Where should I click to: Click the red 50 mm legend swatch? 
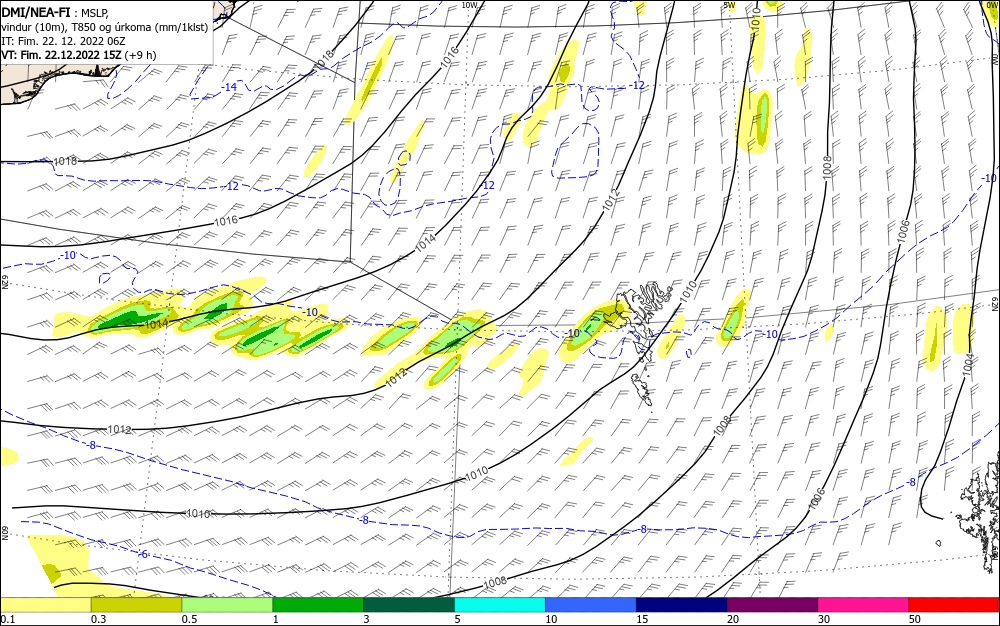pos(954,605)
